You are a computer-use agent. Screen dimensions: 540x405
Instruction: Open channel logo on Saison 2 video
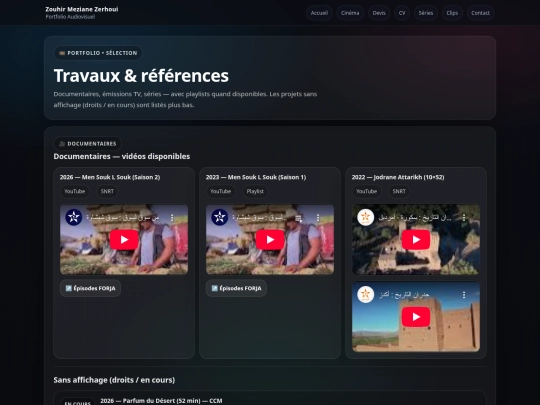coord(74,217)
